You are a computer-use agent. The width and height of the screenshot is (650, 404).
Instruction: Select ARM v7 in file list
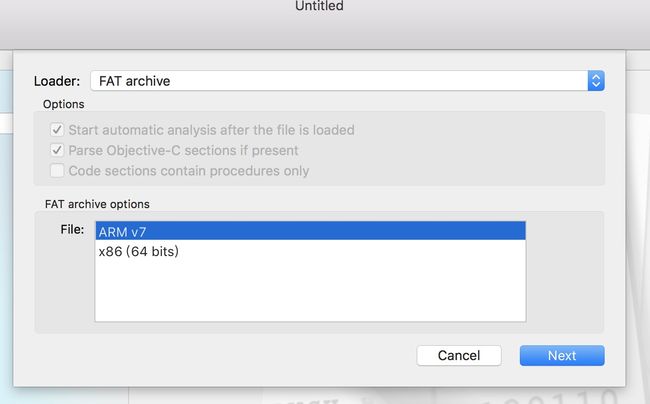point(310,231)
